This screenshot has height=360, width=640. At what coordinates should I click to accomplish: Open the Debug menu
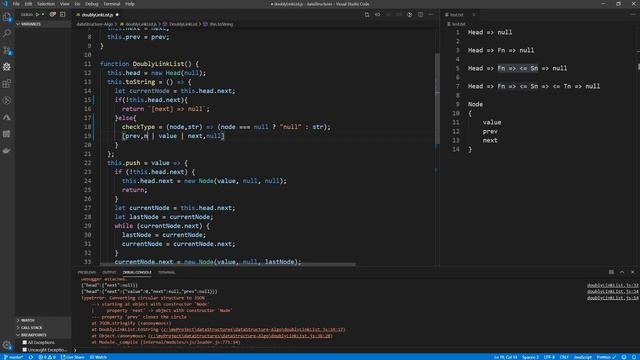coord(91,4)
